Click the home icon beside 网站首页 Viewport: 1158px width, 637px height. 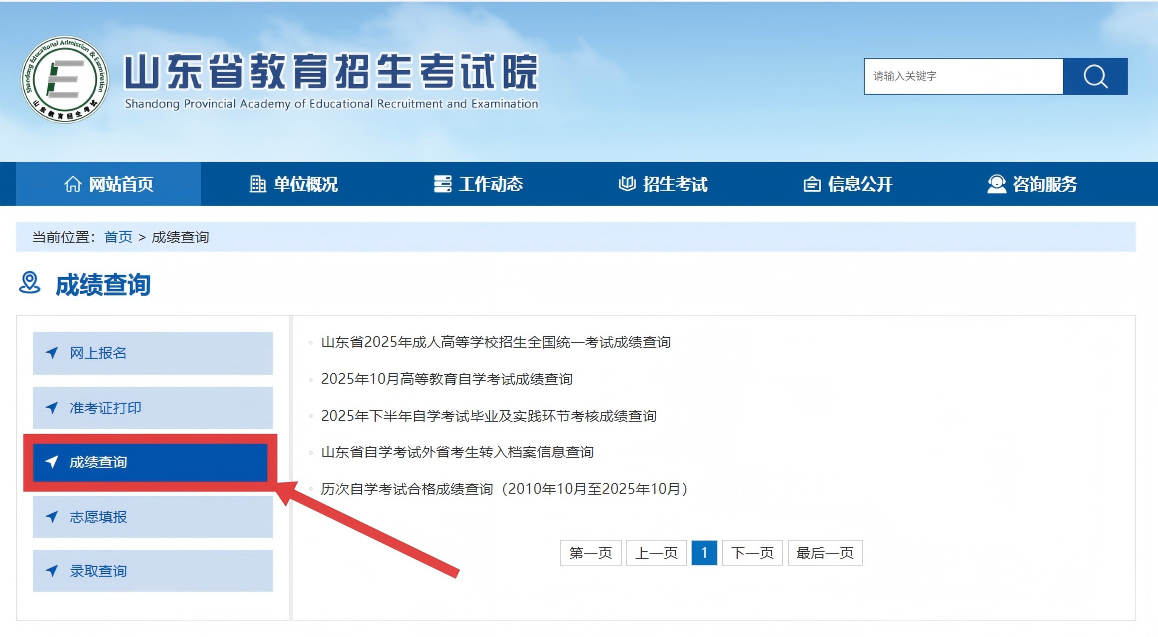(73, 184)
